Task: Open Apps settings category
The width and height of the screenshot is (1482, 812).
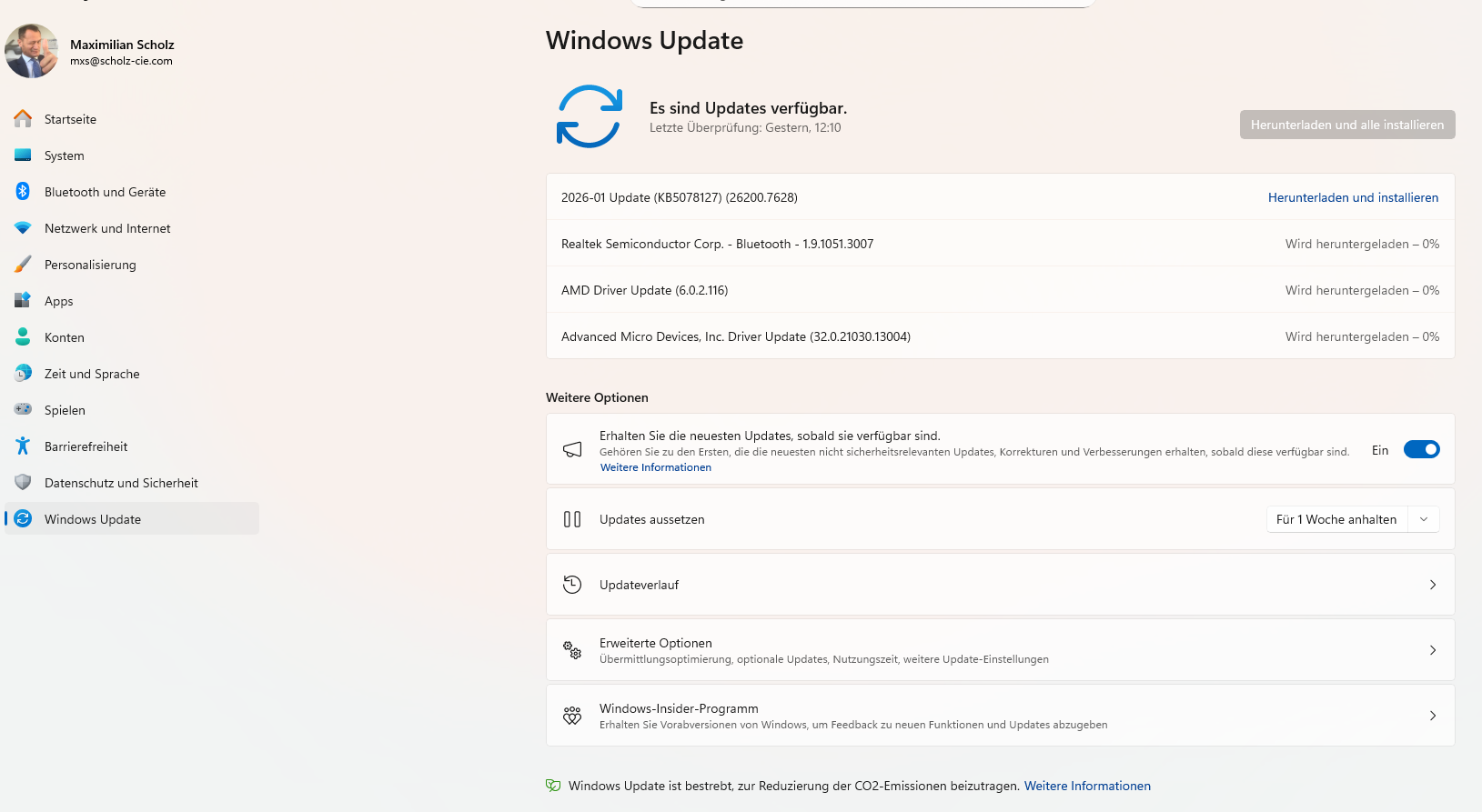Action: pos(132,301)
